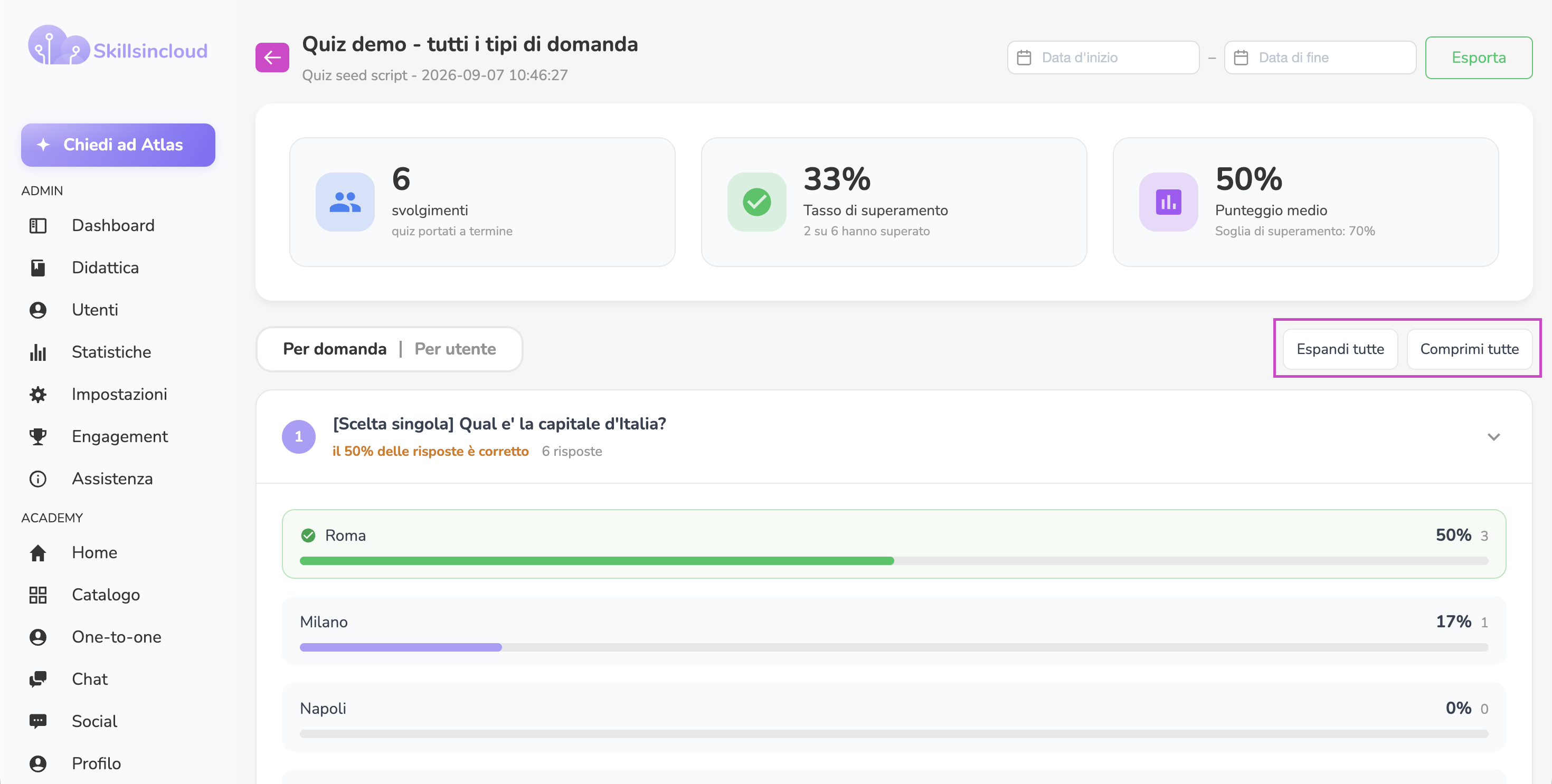Open Profilo user icon
1552x784 pixels.
click(38, 763)
